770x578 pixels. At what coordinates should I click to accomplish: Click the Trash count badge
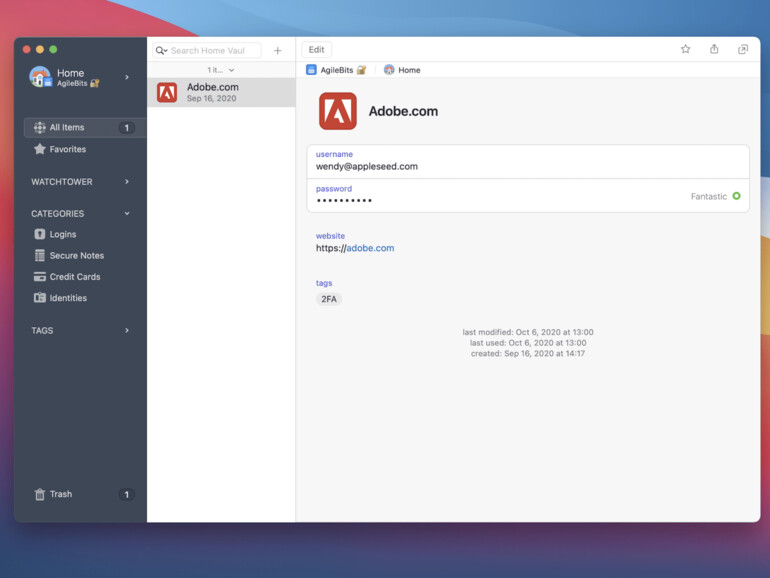(x=126, y=495)
